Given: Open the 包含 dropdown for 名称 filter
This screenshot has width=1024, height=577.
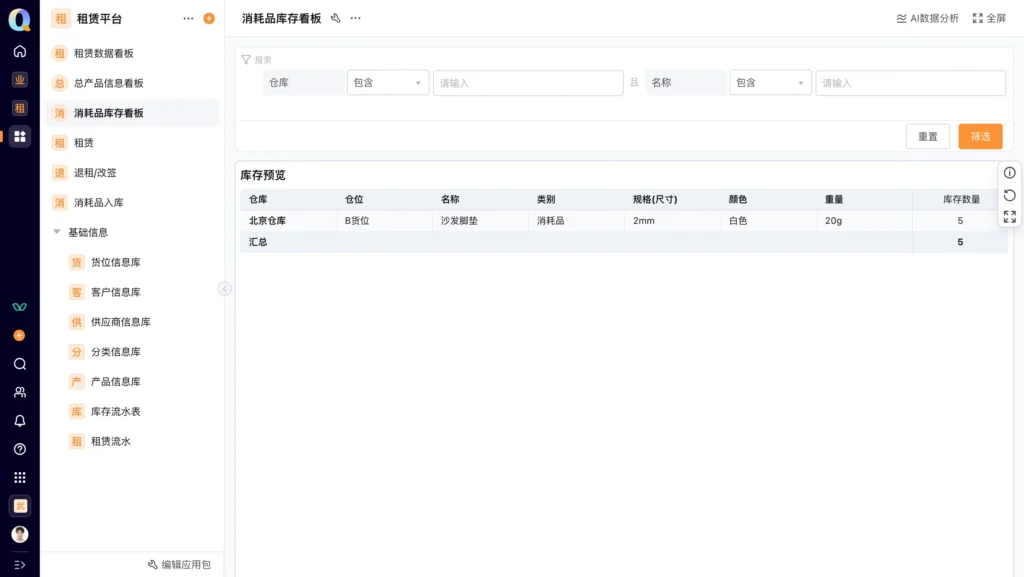Looking at the screenshot, I should [x=770, y=83].
